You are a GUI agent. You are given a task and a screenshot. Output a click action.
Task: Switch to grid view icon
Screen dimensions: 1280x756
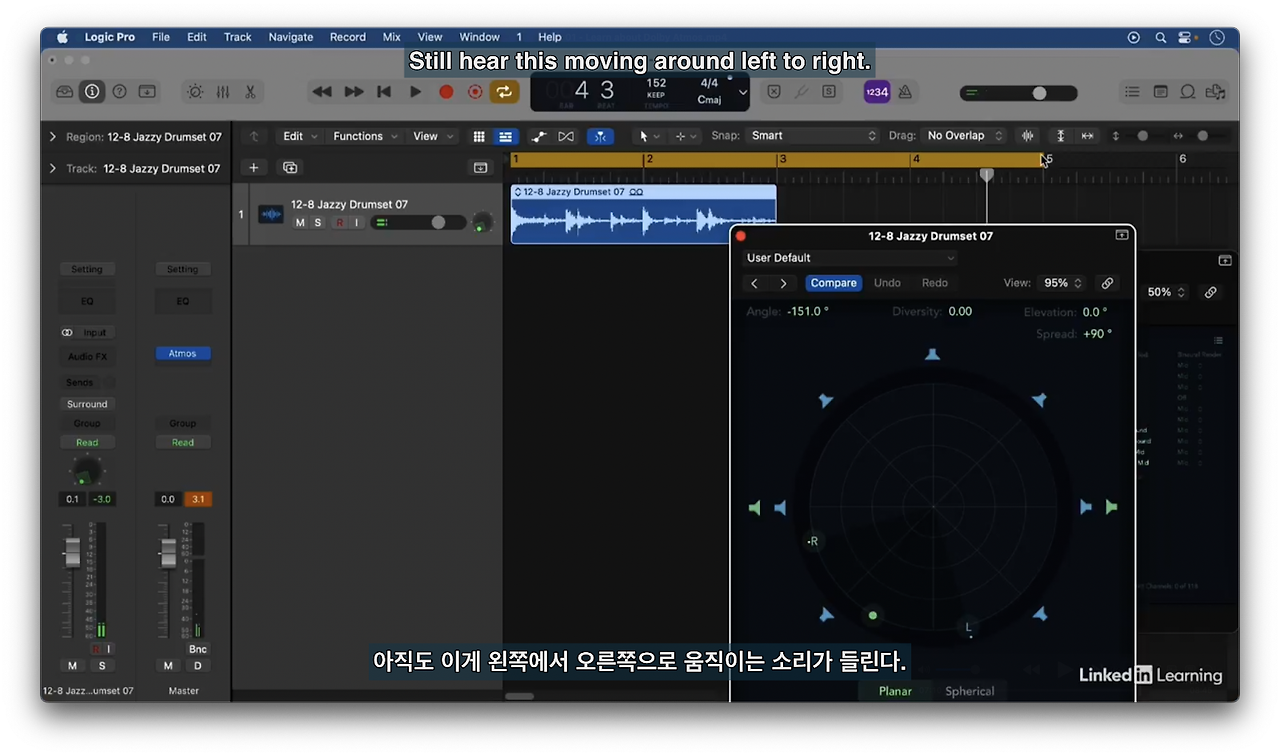pyautogui.click(x=479, y=136)
